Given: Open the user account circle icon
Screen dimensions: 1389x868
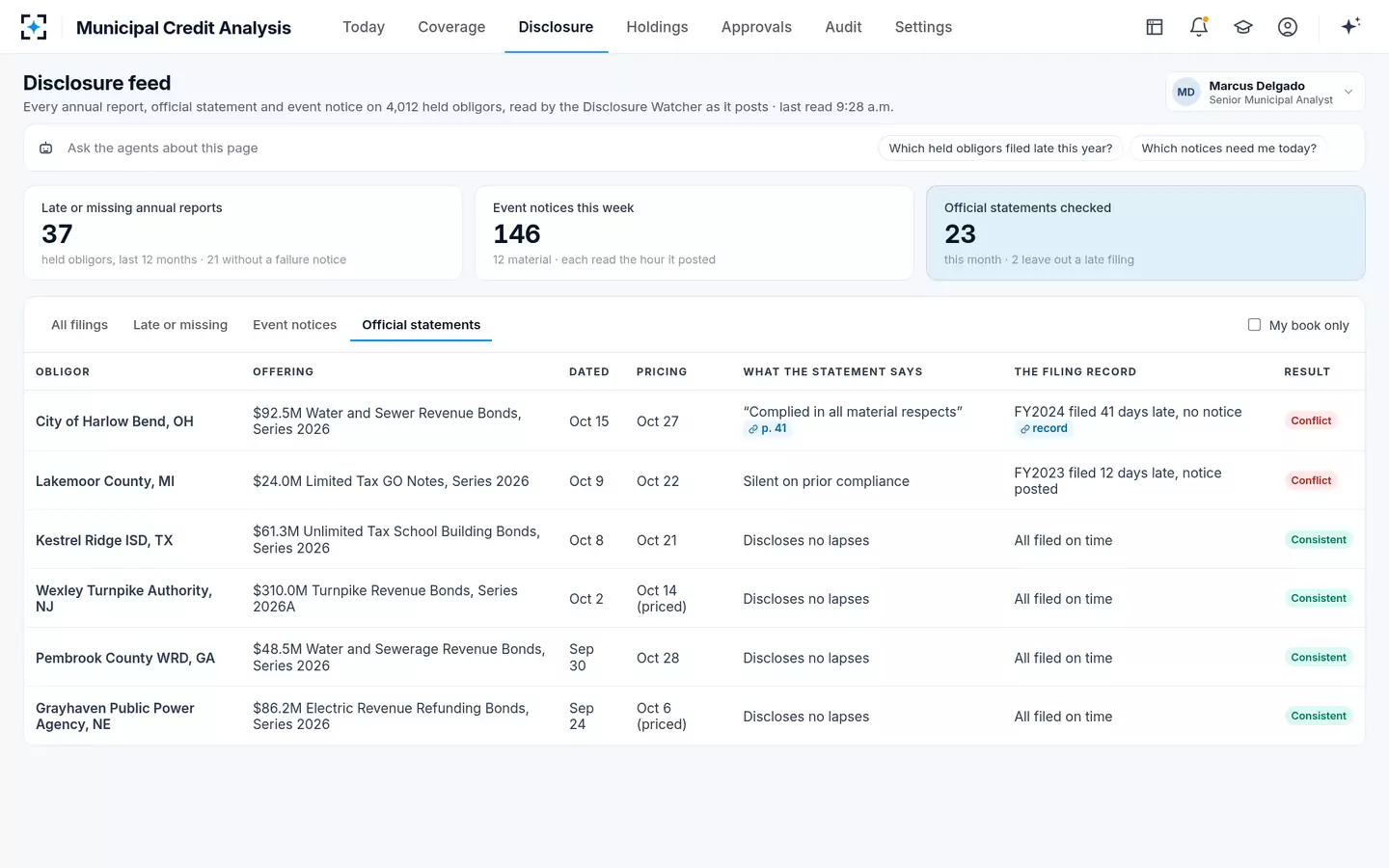Looking at the screenshot, I should [x=1288, y=27].
